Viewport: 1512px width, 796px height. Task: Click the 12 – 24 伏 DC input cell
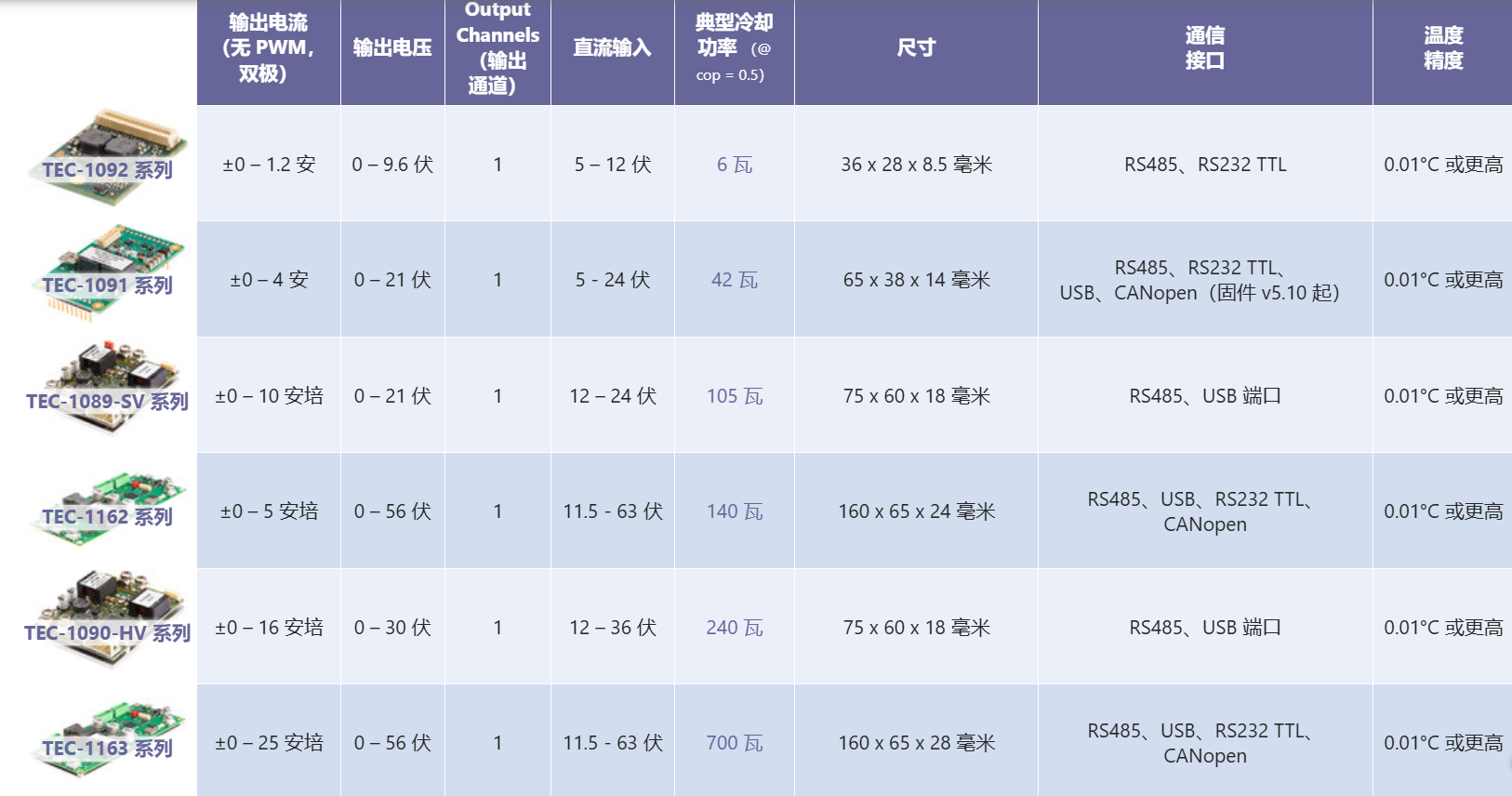612,396
